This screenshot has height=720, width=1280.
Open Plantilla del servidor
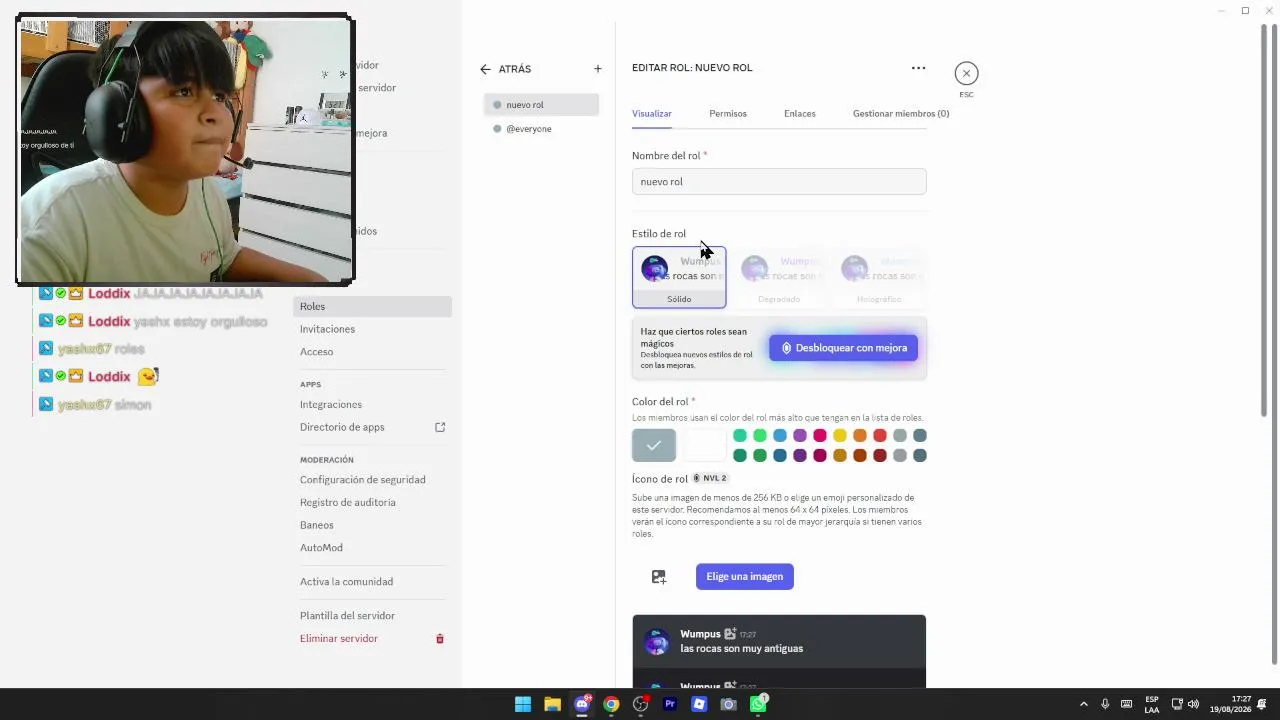(x=372, y=616)
